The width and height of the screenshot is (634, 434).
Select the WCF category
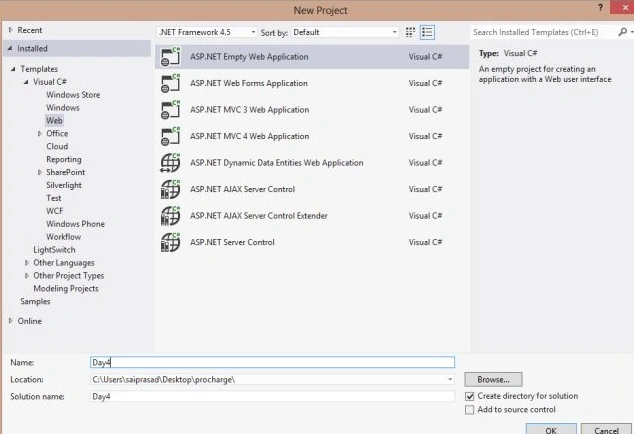(x=55, y=211)
